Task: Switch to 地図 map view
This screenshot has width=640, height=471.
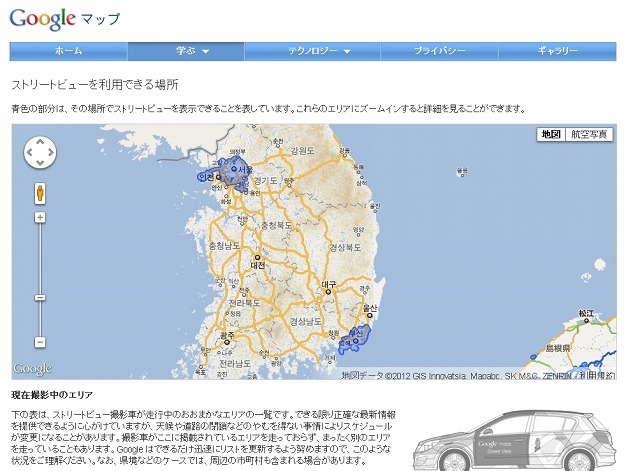Action: (x=551, y=134)
